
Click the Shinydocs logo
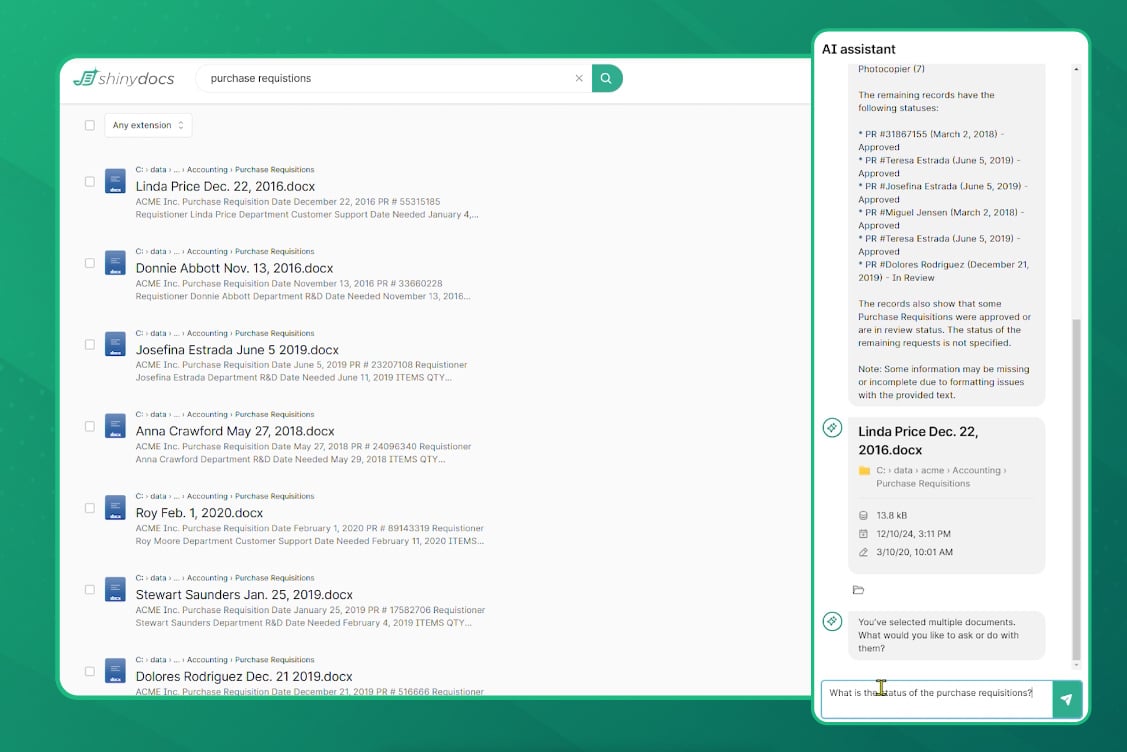click(x=122, y=78)
